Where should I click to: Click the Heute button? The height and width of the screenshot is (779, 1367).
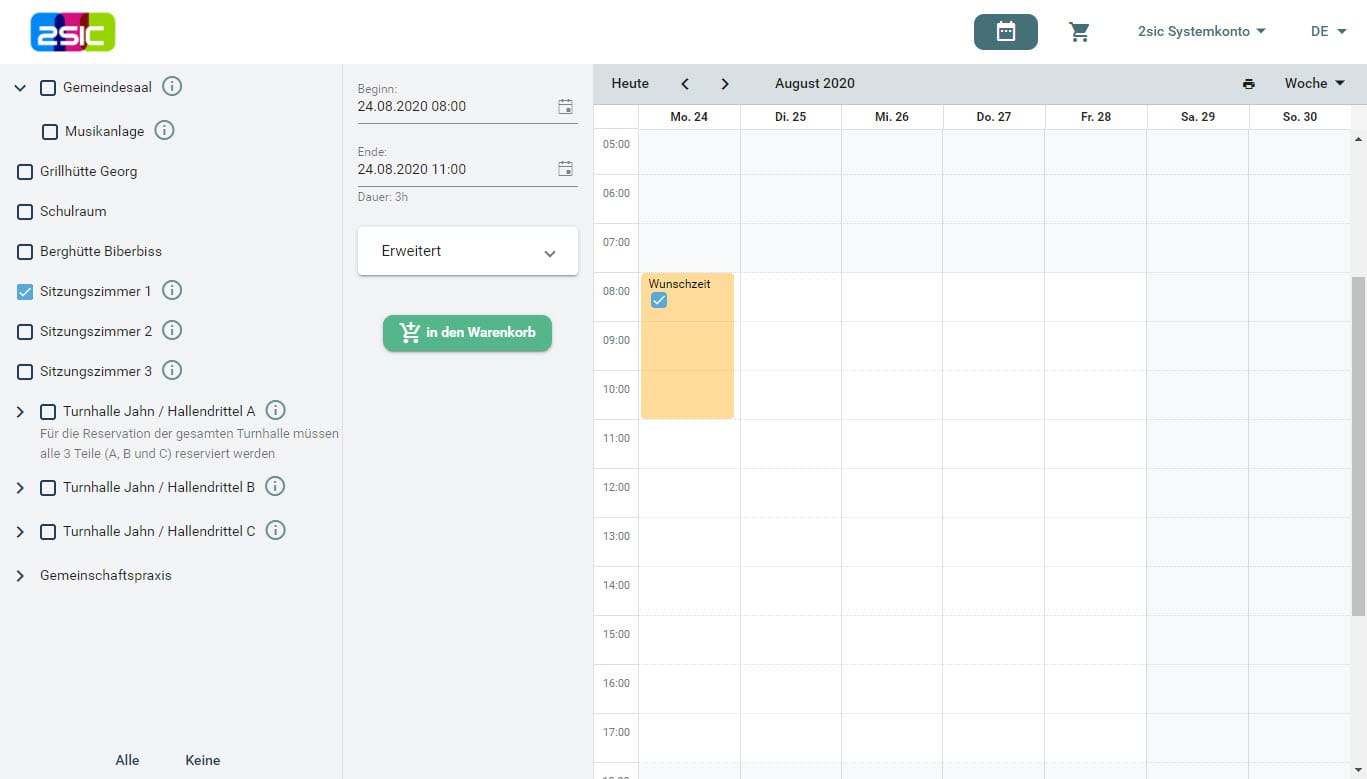[630, 84]
